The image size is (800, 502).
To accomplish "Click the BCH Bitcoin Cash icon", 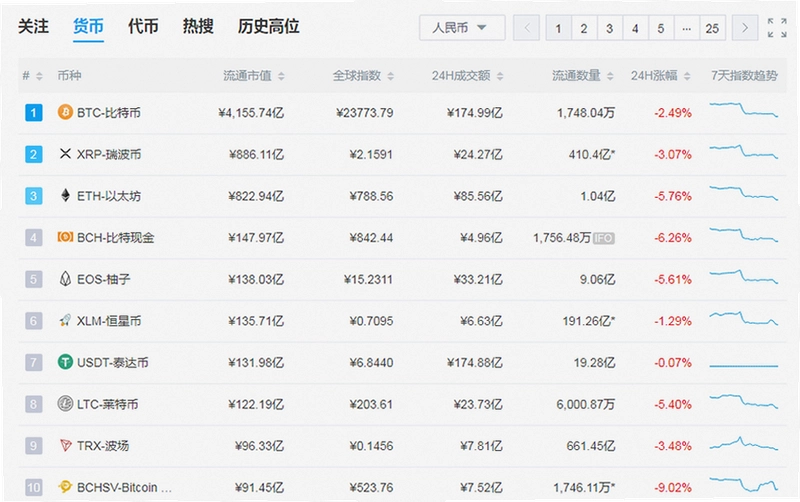I will pyautogui.click(x=65, y=237).
